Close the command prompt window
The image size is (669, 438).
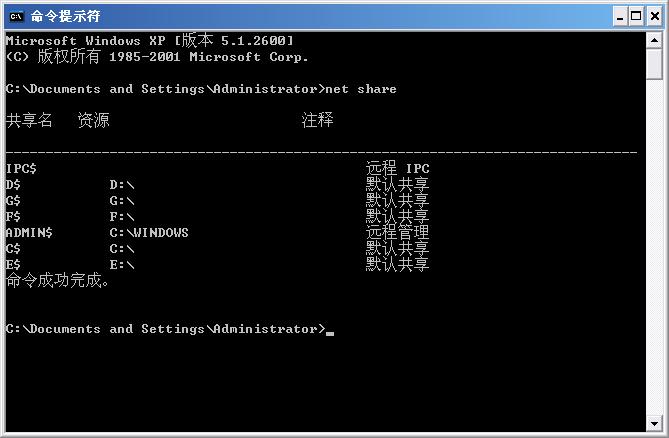(652, 16)
